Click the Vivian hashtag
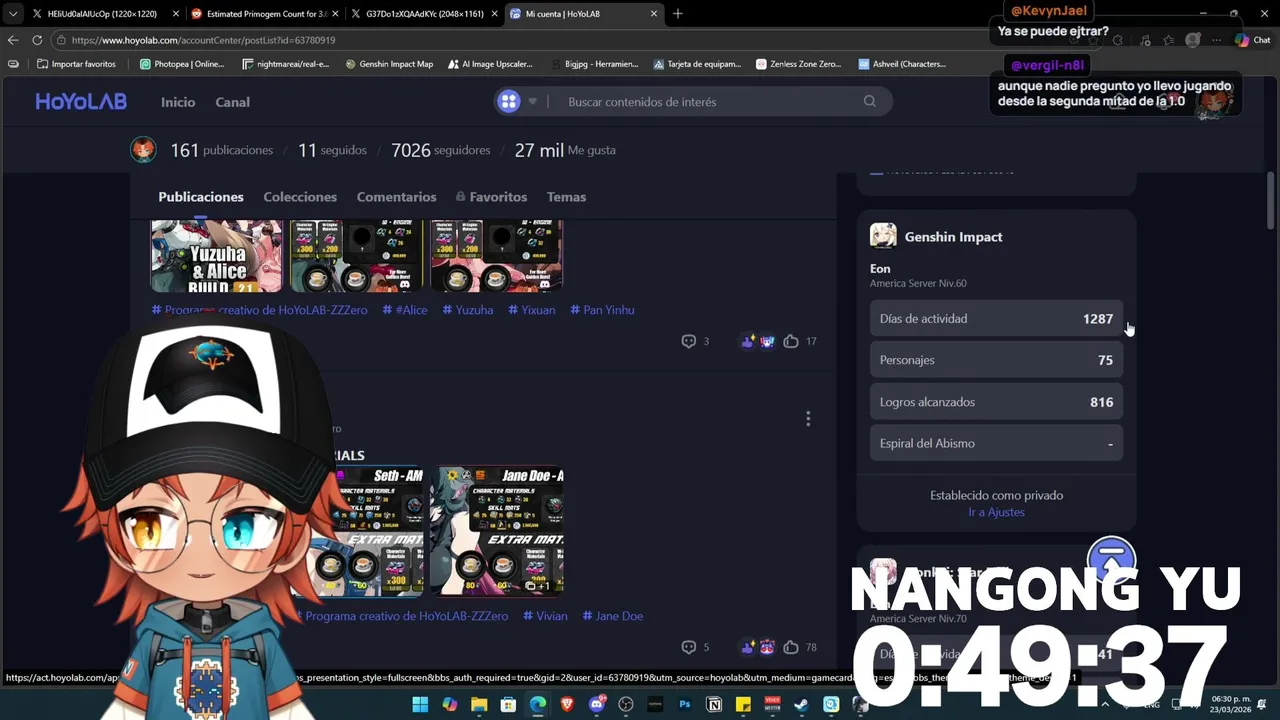The height and width of the screenshot is (720, 1280). point(545,616)
